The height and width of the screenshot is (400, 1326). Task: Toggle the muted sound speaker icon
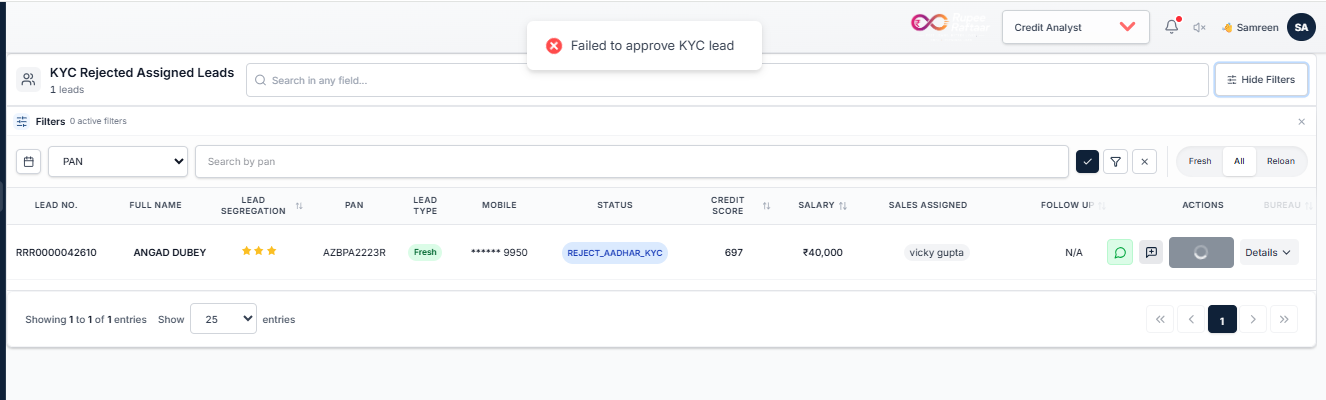pyautogui.click(x=1200, y=28)
